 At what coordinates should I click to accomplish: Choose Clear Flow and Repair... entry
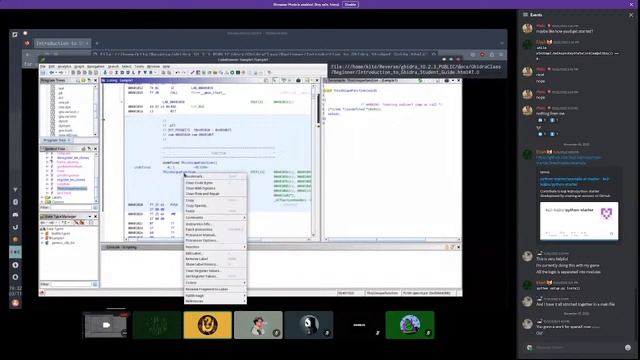(215, 193)
